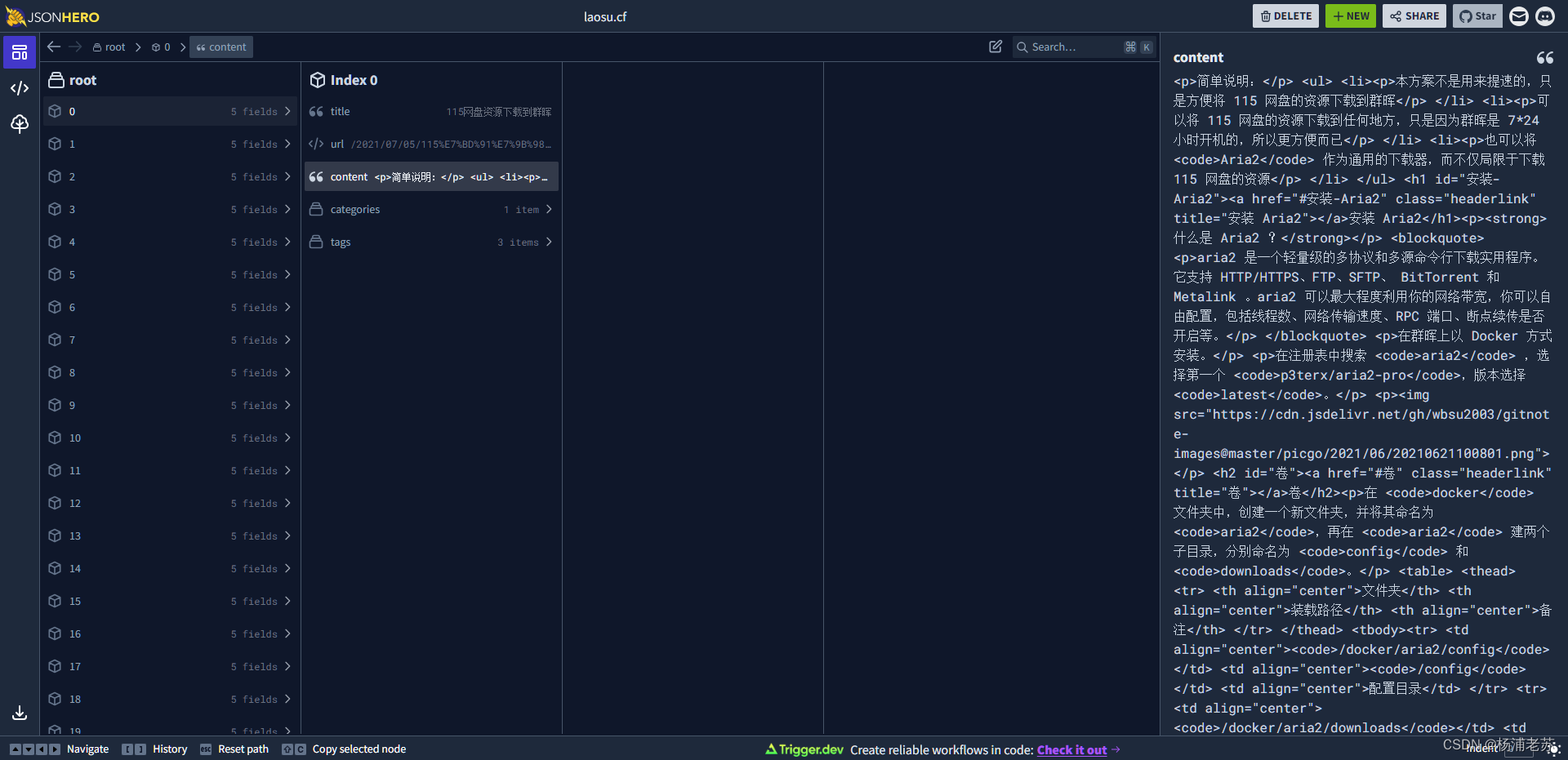
Task: Open the column view sidebar icon
Action: coord(20,52)
